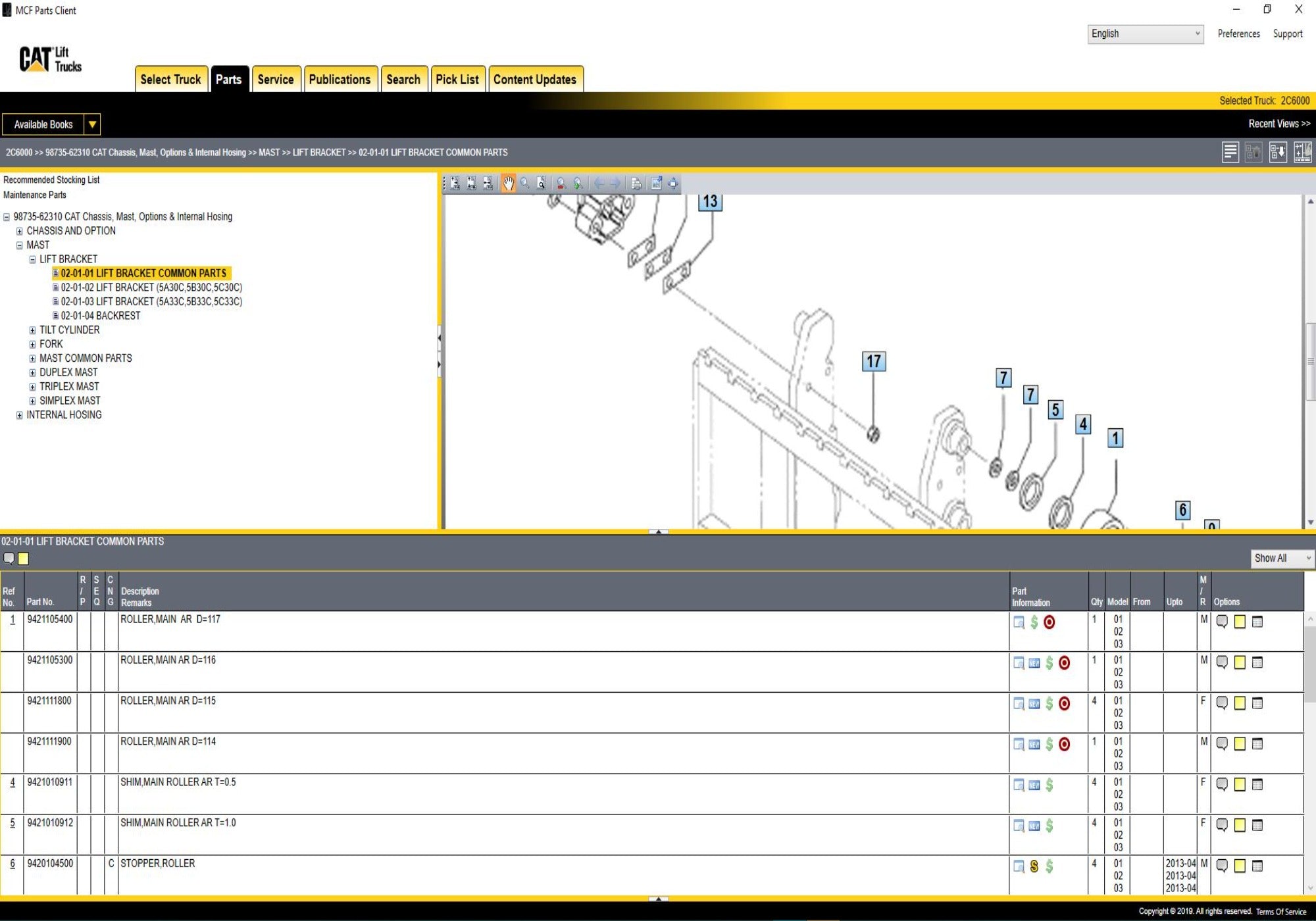Click the Preferences link
The width and height of the screenshot is (1316, 921).
click(1238, 34)
